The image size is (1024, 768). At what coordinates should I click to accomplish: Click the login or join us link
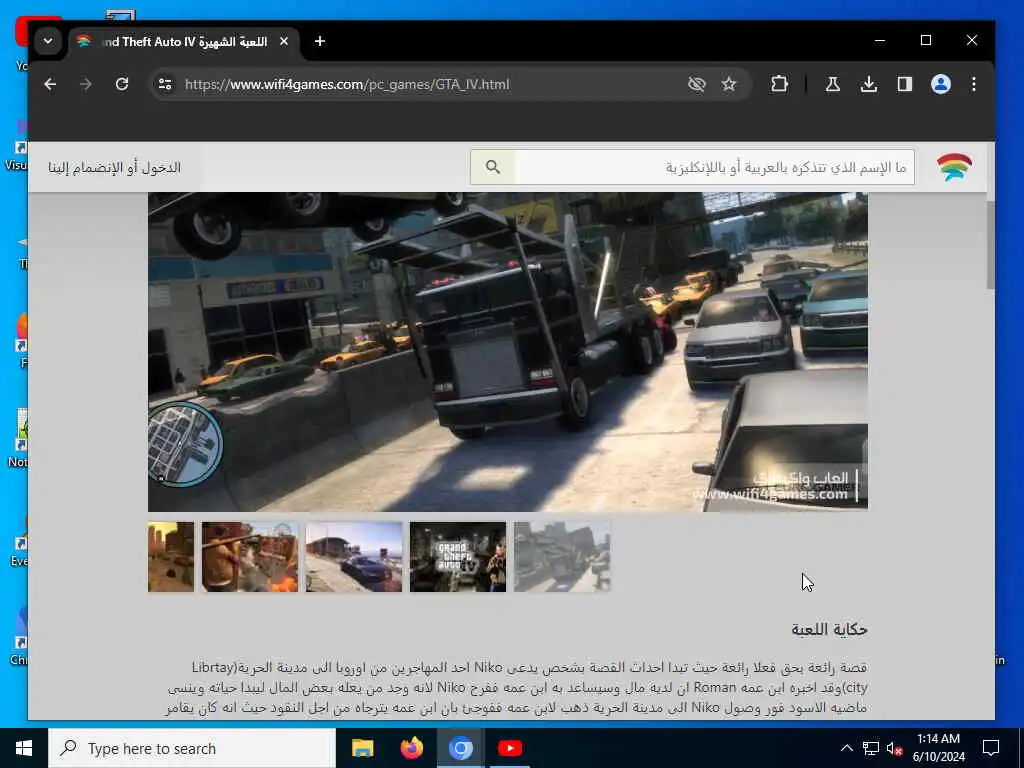click(x=114, y=168)
